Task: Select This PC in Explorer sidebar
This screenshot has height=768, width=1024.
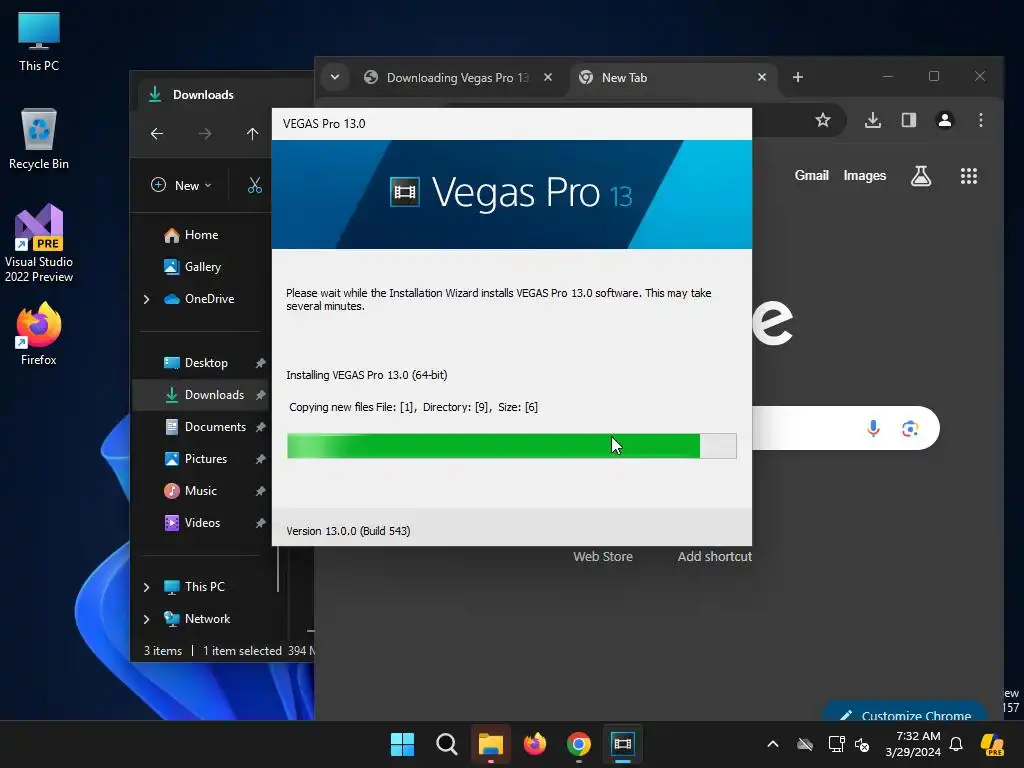Action: 204,587
